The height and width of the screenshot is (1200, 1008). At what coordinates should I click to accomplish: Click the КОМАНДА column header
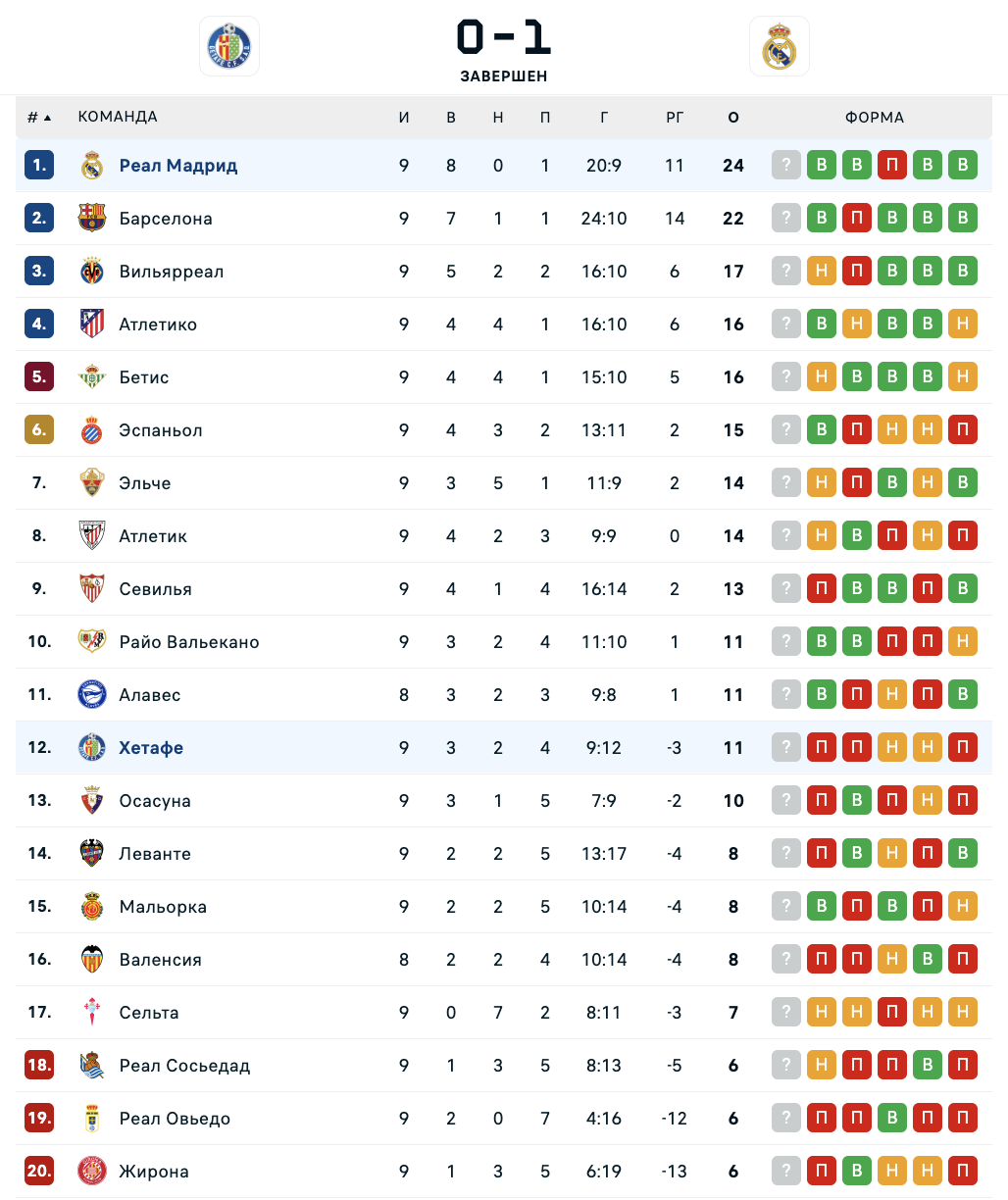click(x=118, y=117)
